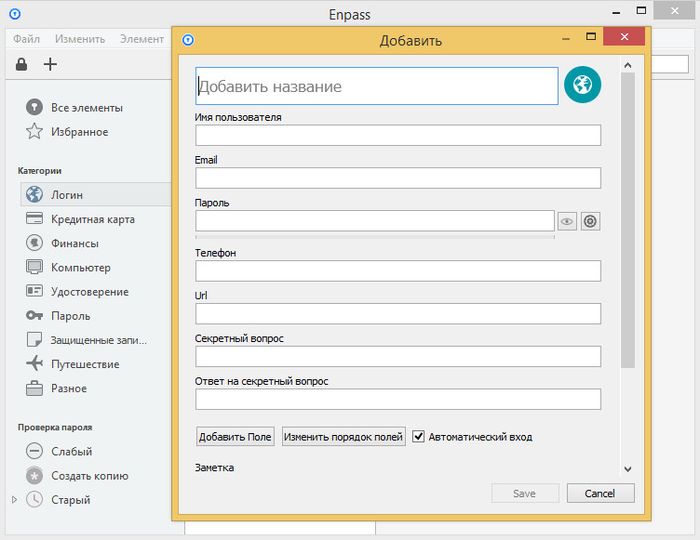This screenshot has width=700, height=540.
Task: Expand the Старый tree arrow
Action: point(14,500)
